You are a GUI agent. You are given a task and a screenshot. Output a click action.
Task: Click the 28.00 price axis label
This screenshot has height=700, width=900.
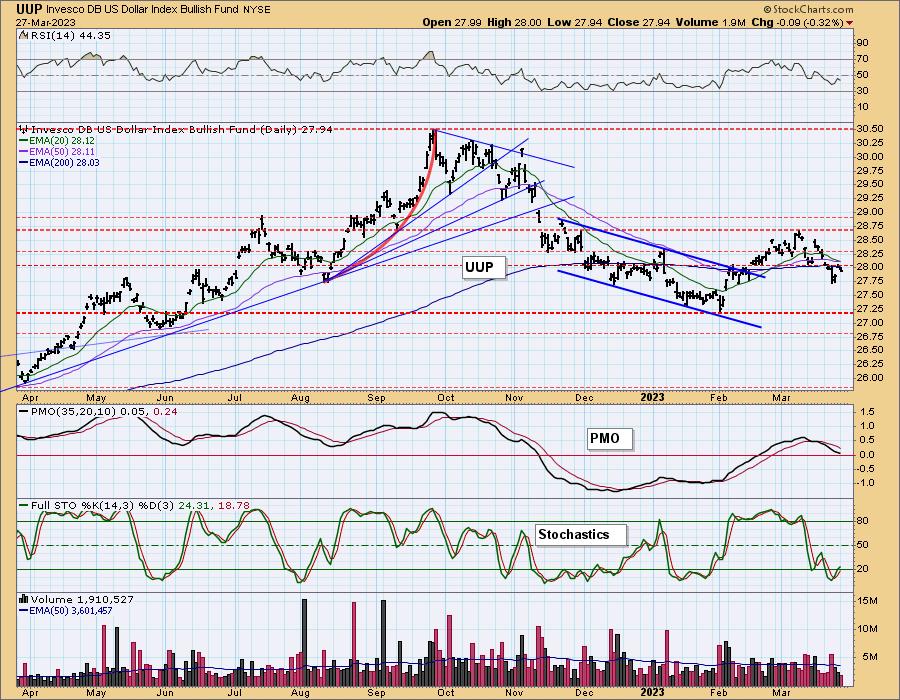tap(870, 267)
